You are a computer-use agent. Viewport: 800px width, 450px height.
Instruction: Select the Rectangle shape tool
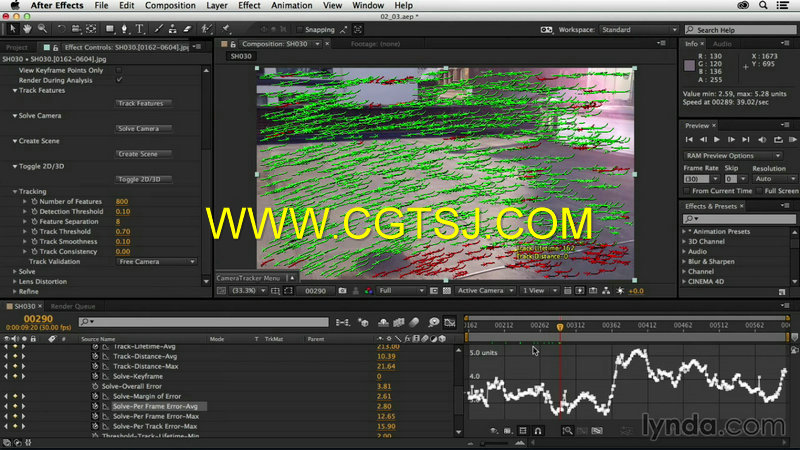point(110,29)
